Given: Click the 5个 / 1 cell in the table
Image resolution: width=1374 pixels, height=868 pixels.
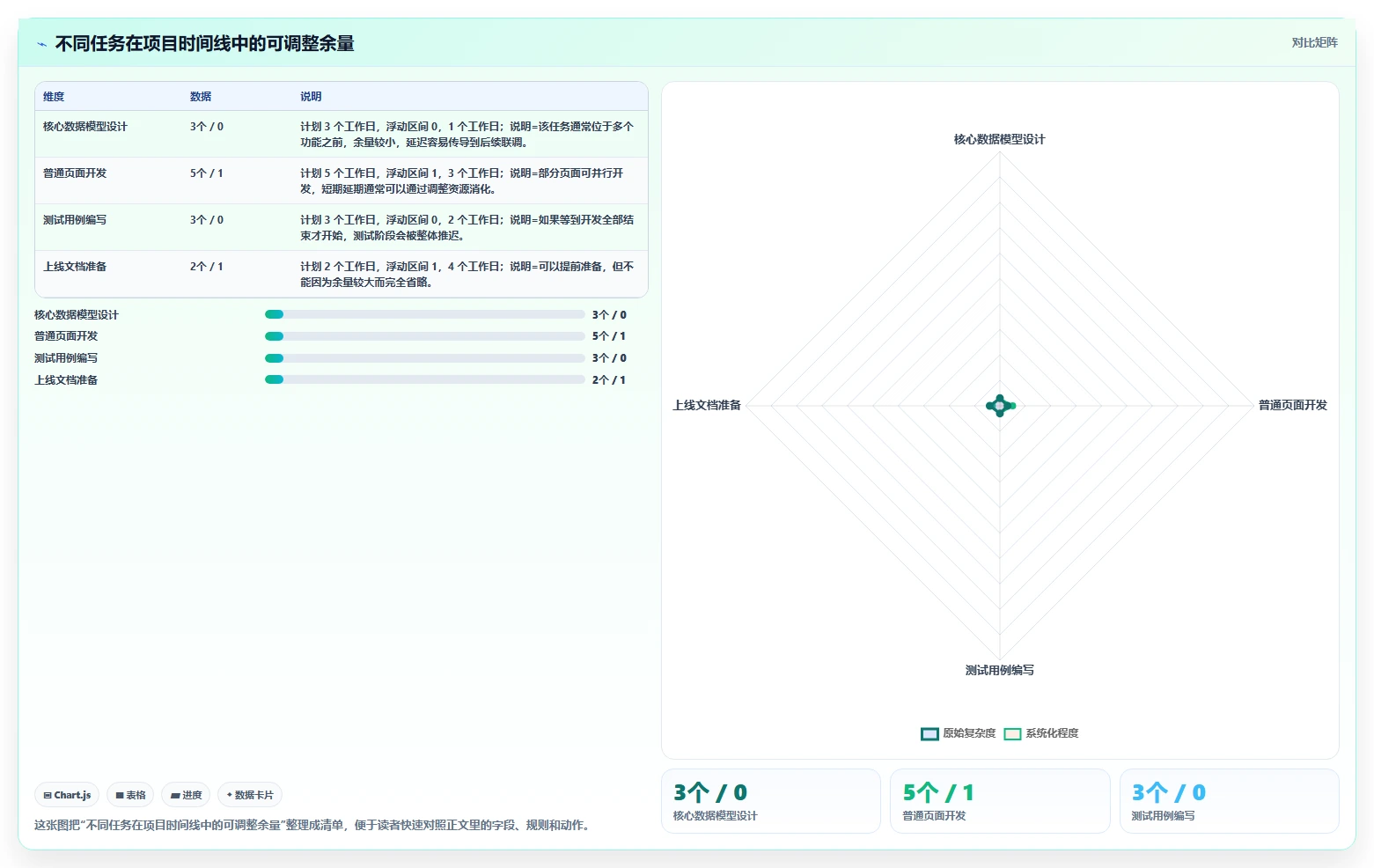Looking at the screenshot, I should pos(207,173).
